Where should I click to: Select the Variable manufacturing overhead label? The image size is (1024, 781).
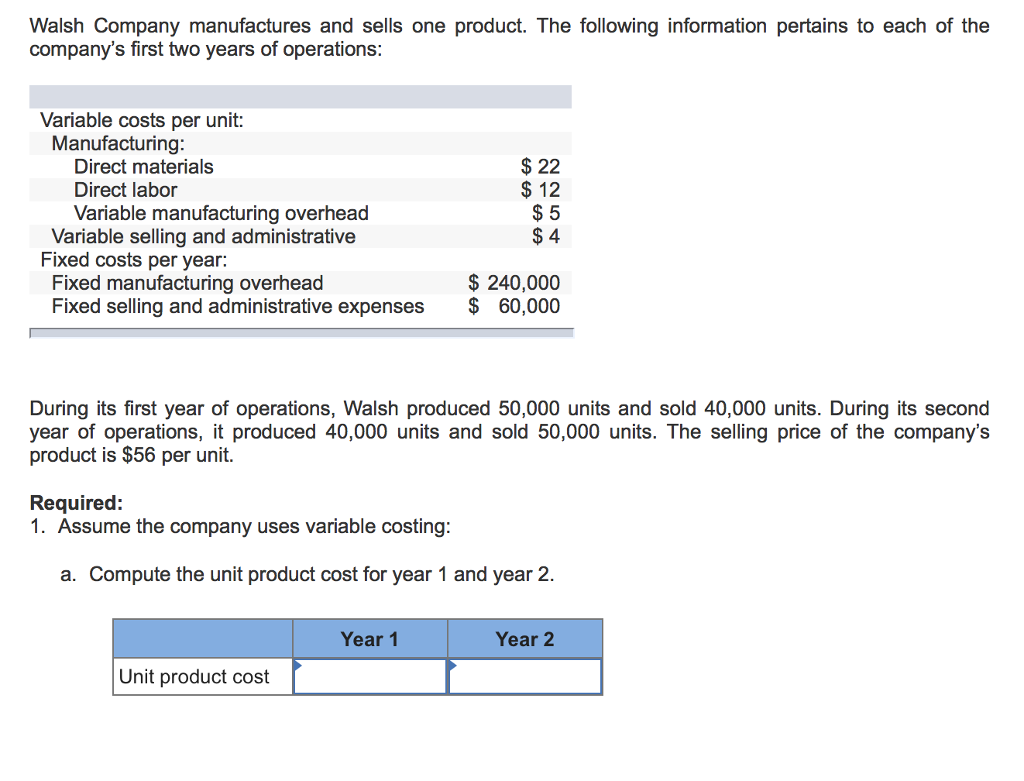click(221, 213)
